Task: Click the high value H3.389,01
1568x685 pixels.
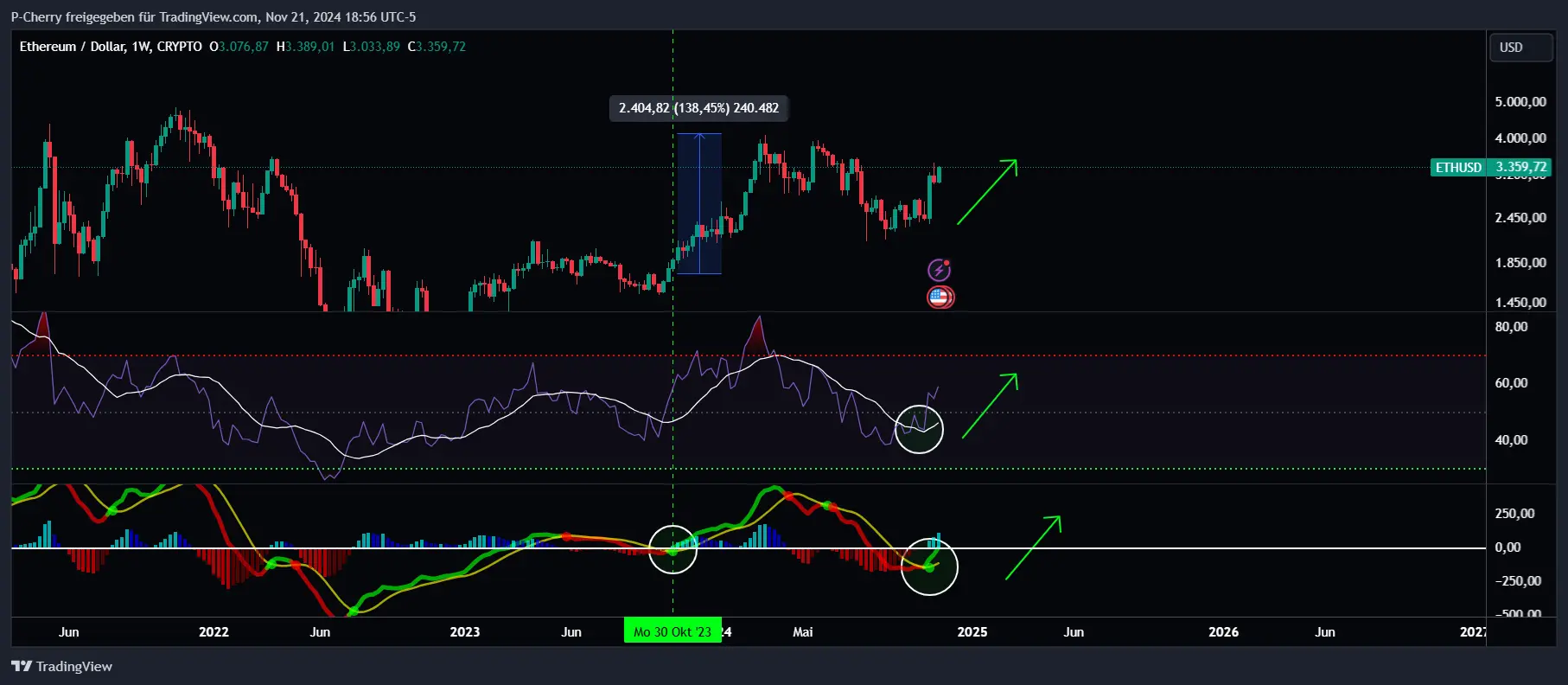Action: click(x=305, y=47)
